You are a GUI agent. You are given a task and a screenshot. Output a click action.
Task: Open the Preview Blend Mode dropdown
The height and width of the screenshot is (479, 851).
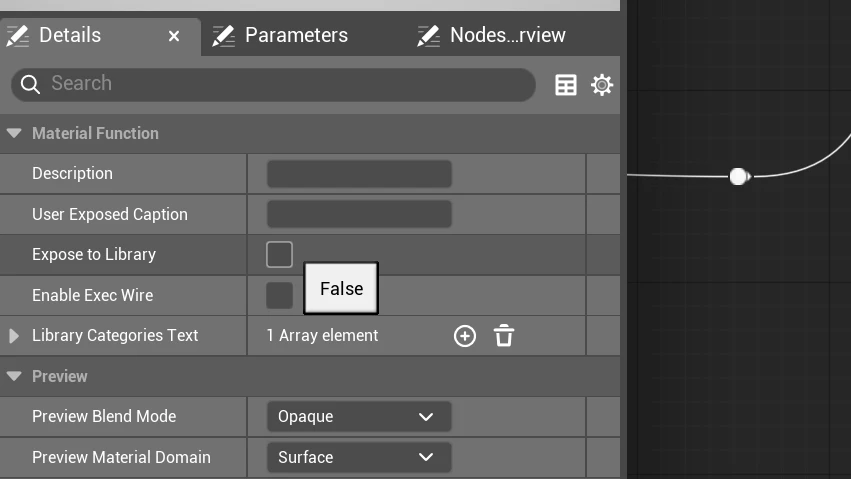pos(359,417)
